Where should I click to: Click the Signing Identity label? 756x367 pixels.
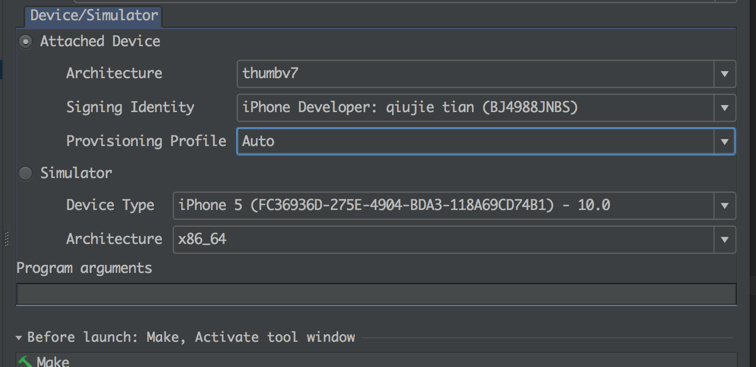click(130, 107)
